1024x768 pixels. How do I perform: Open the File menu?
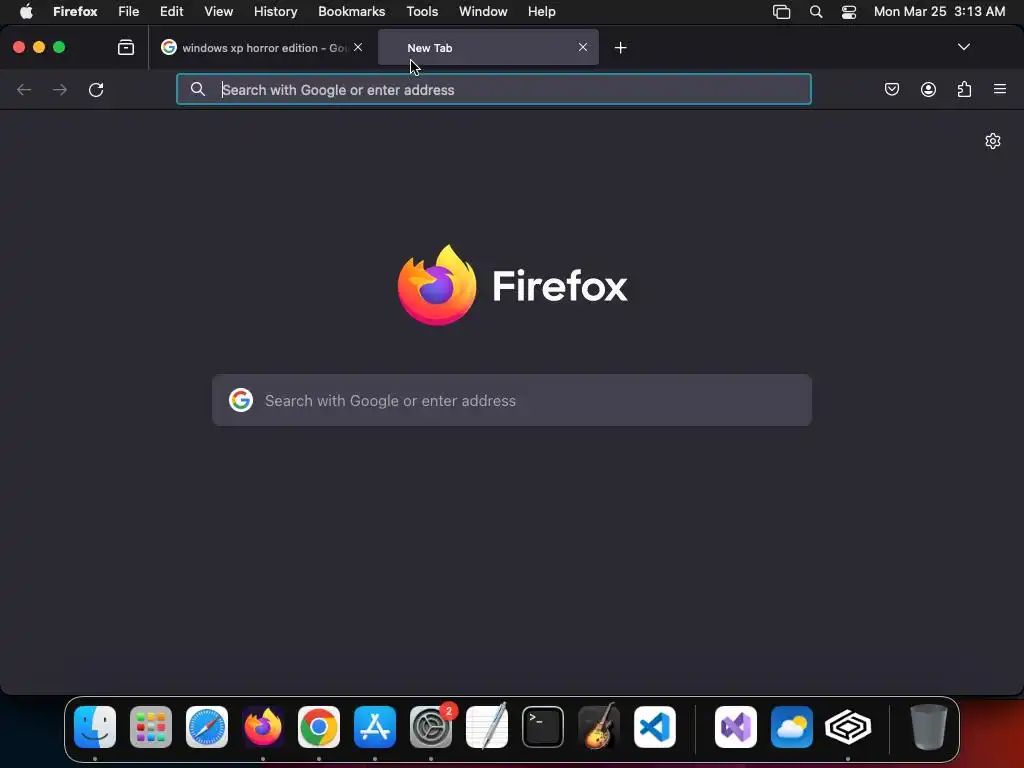coord(129,11)
